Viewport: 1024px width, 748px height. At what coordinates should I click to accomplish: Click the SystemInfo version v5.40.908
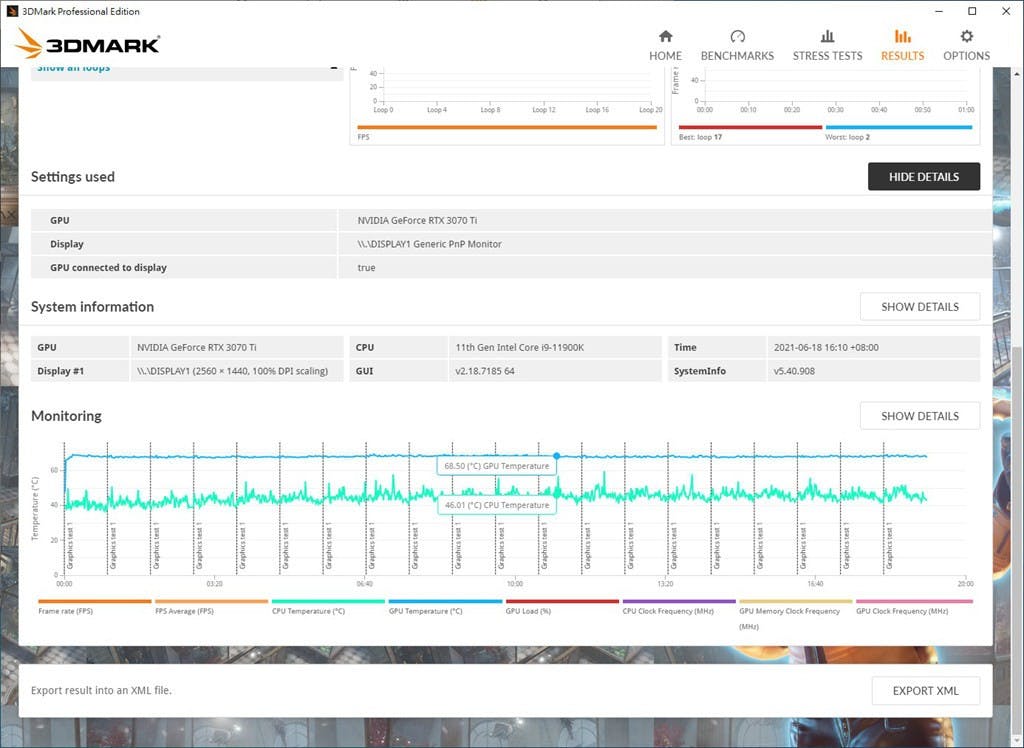point(794,370)
